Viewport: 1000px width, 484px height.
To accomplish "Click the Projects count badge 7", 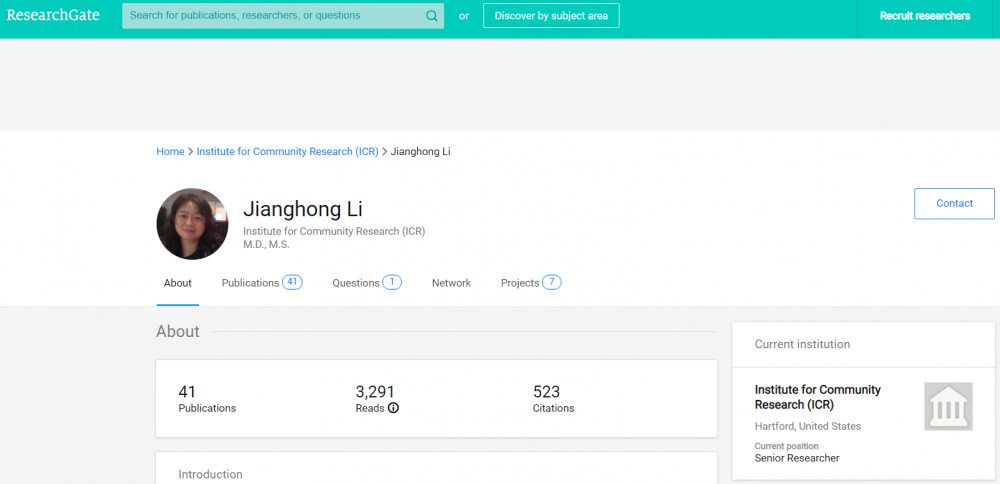I will (x=552, y=282).
